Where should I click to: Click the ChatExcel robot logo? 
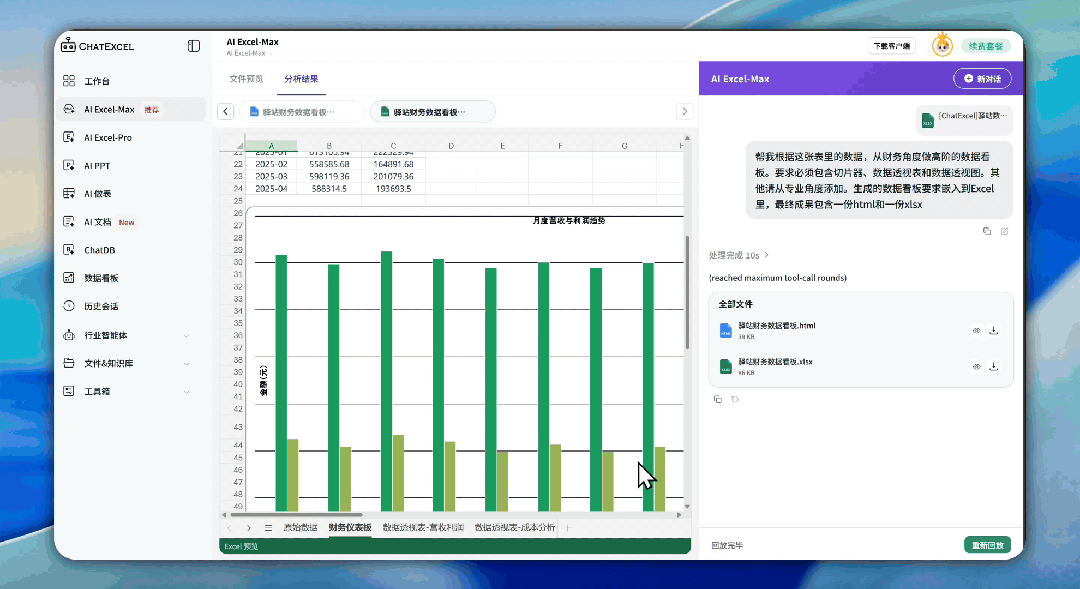point(68,45)
